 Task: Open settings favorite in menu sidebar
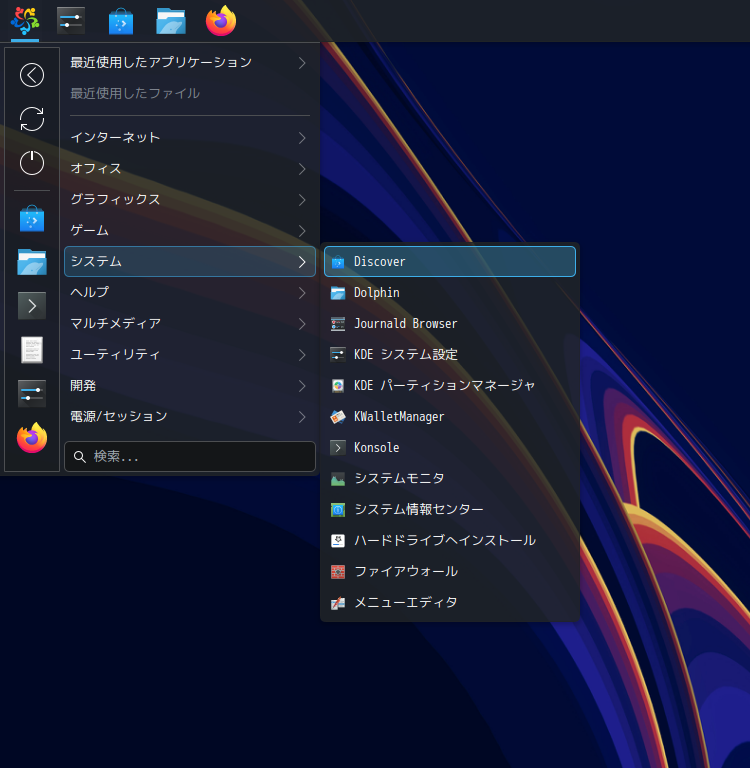point(32,394)
